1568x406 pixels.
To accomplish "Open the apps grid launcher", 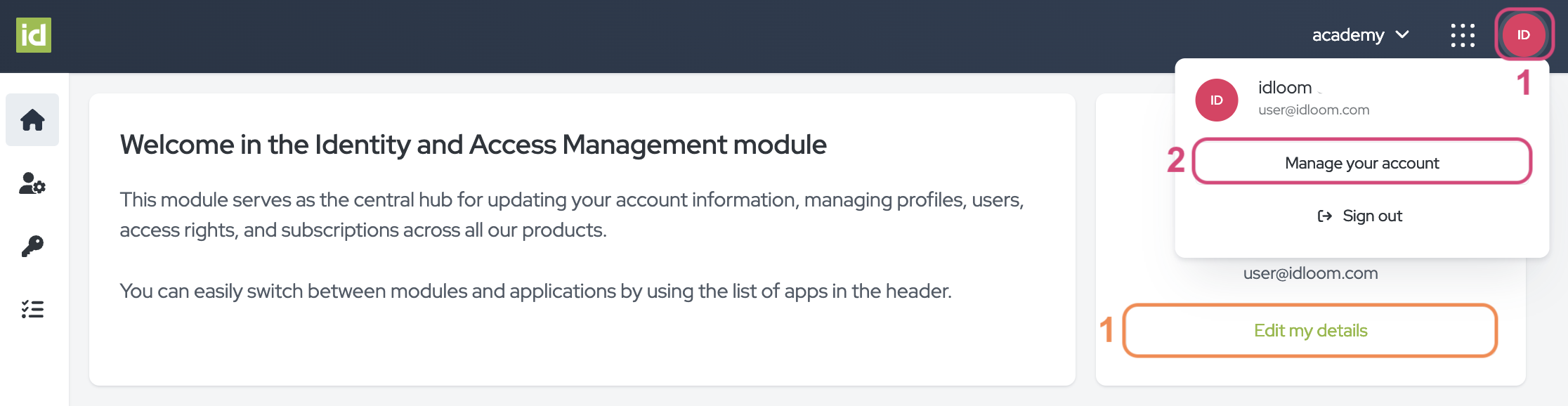I will point(1463,35).
